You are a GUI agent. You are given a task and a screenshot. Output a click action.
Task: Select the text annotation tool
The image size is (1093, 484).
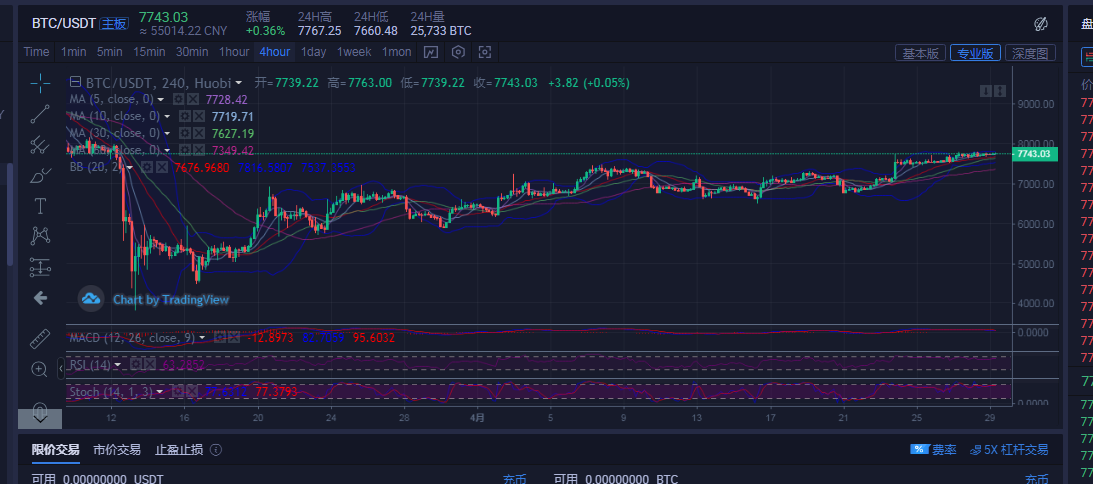(40, 206)
